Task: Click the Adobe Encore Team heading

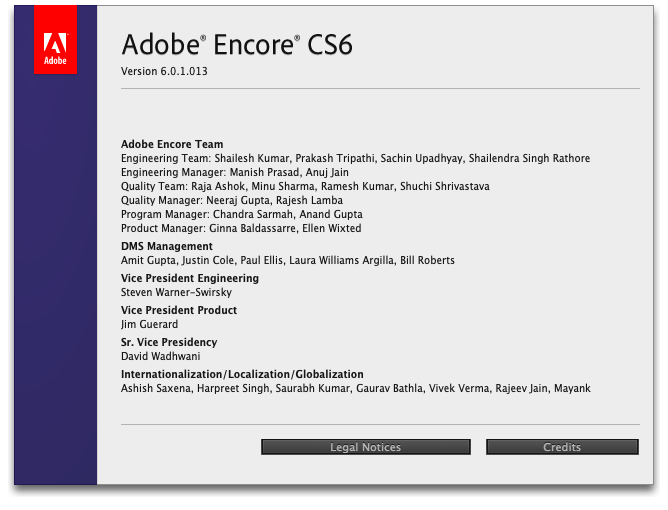Action: [x=172, y=144]
